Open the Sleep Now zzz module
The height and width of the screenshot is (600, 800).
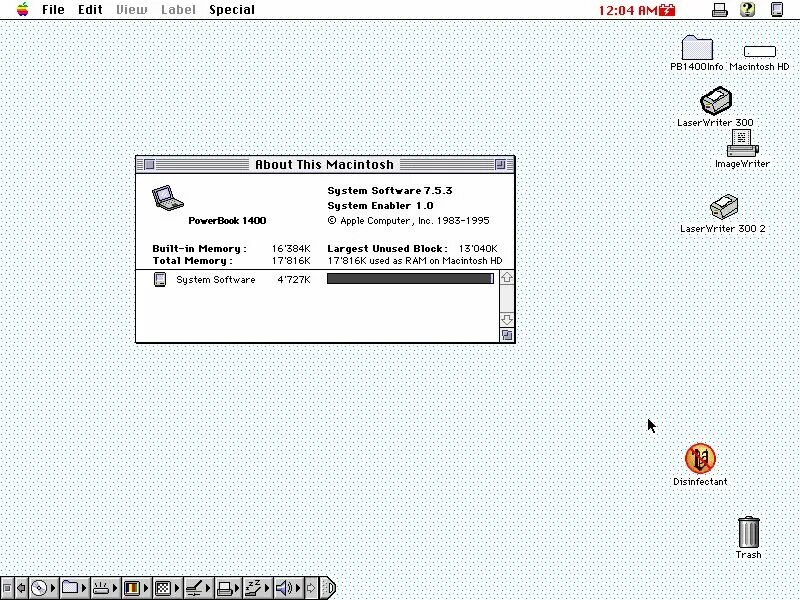tap(258, 588)
